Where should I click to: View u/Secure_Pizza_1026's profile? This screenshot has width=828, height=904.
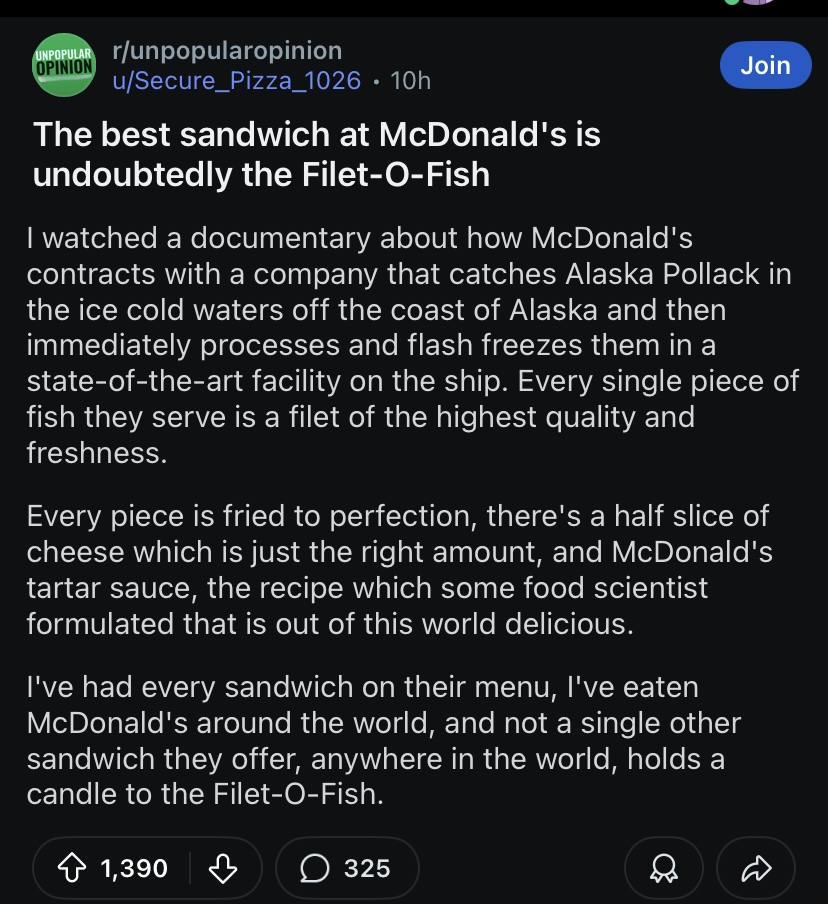(x=236, y=80)
